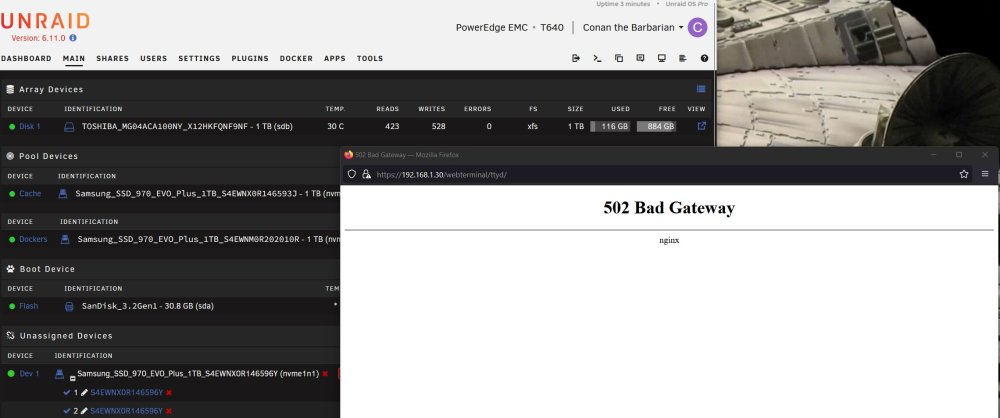
Task: Open the Docker tab
Action: 297,59
